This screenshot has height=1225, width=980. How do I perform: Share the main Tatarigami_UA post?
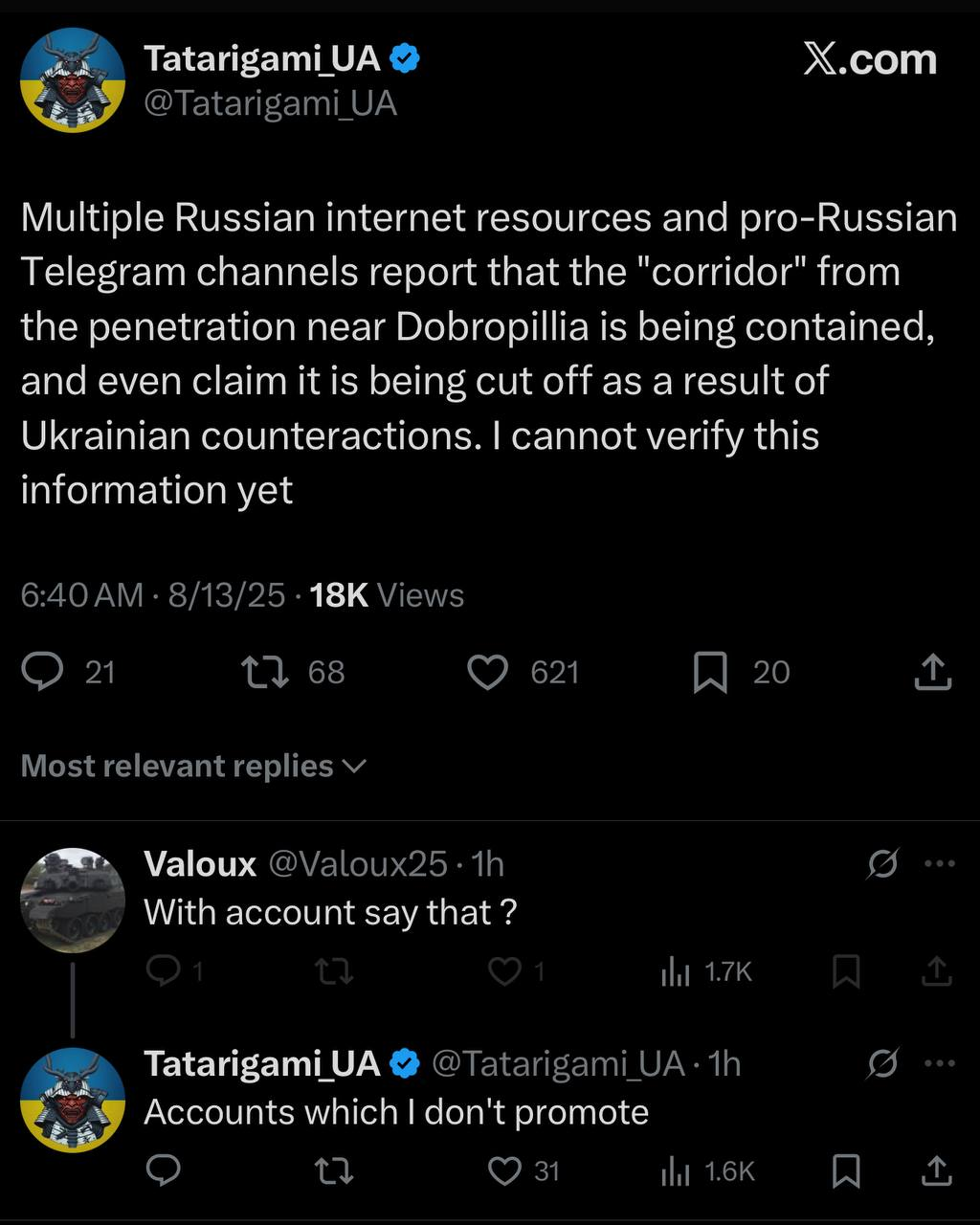click(x=933, y=672)
